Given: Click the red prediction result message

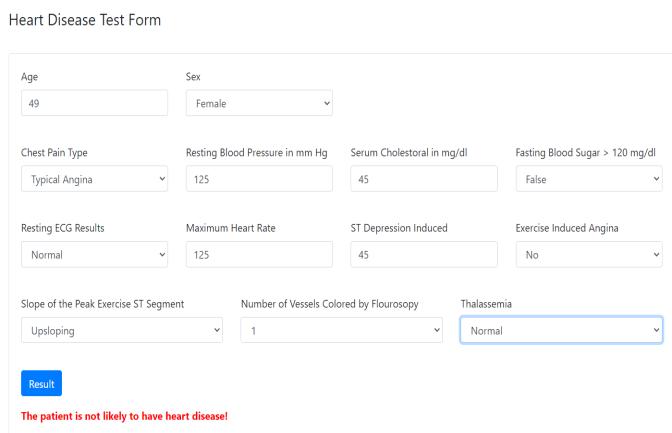Looking at the screenshot, I should [125, 416].
